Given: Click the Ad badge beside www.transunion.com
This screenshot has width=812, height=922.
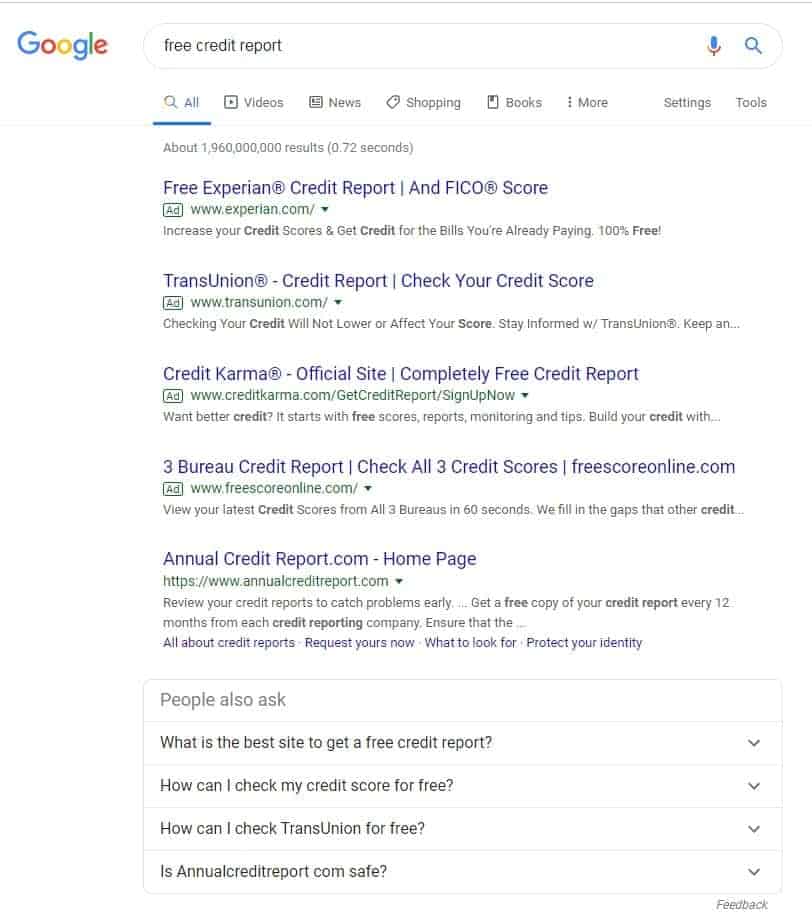Looking at the screenshot, I should [173, 303].
